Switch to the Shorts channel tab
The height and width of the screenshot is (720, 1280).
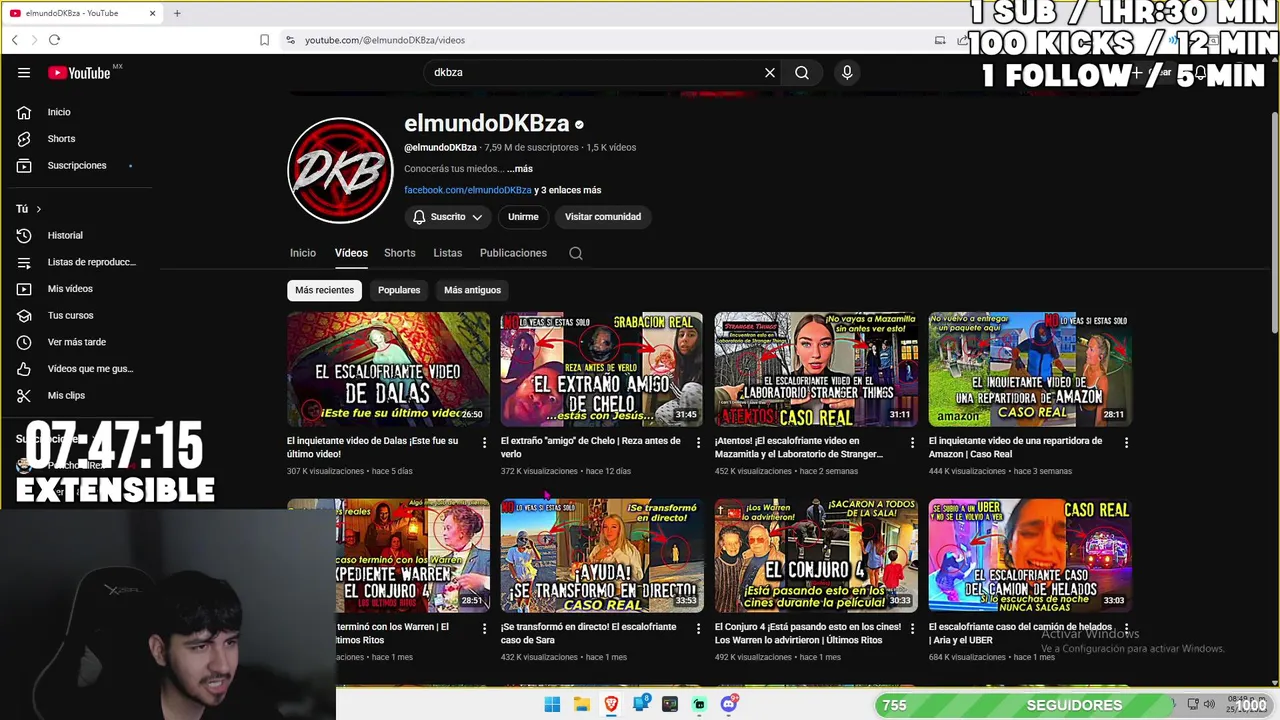pos(400,253)
